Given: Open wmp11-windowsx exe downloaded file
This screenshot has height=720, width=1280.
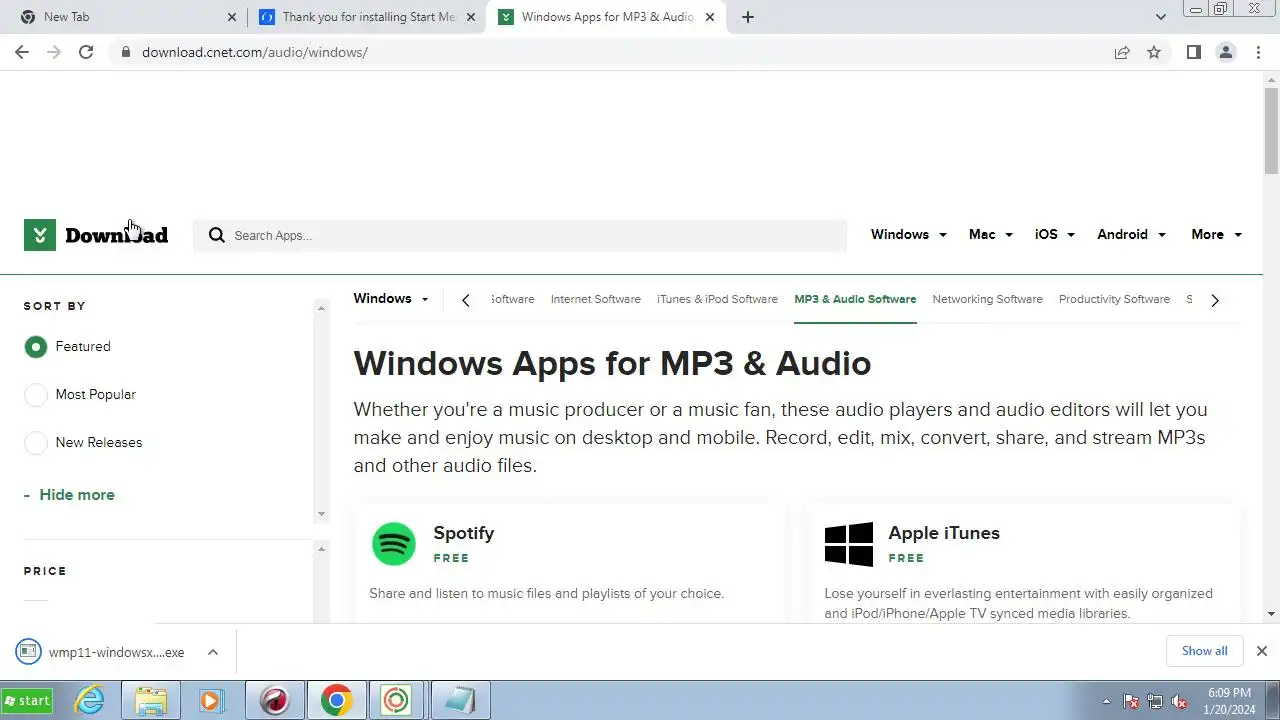Looking at the screenshot, I should point(116,652).
